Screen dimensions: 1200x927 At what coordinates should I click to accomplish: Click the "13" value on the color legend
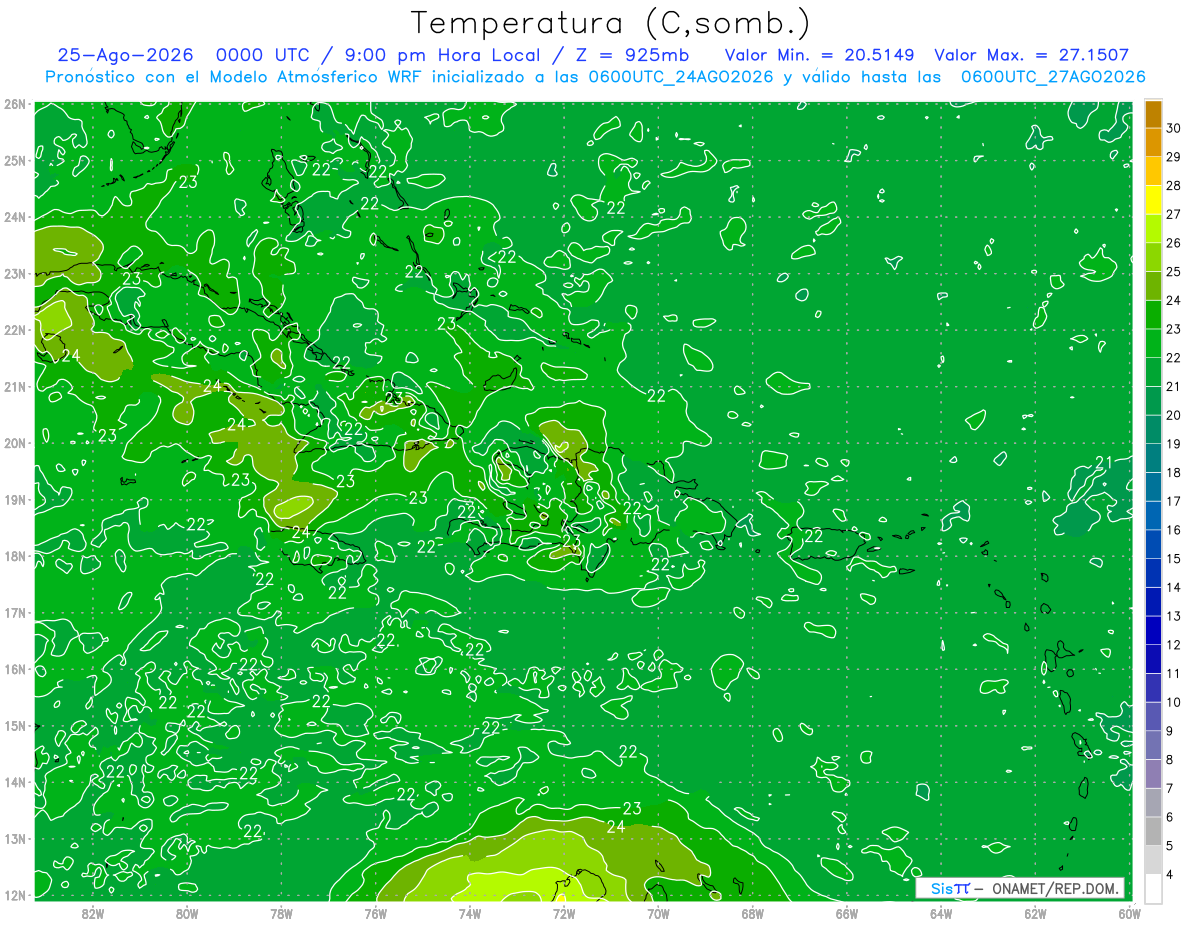click(1174, 615)
